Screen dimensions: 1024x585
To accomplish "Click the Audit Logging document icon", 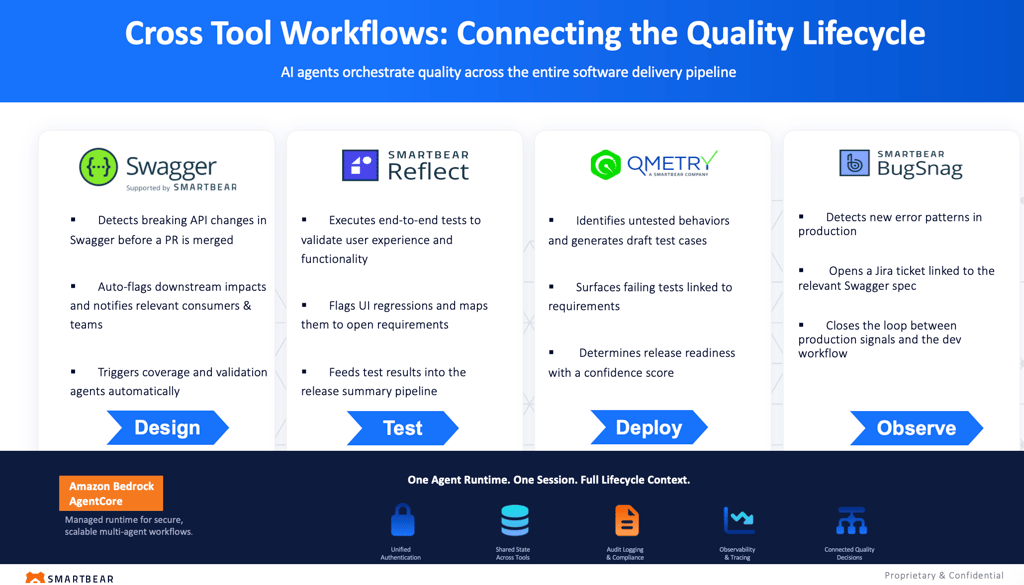I will tap(627, 520).
